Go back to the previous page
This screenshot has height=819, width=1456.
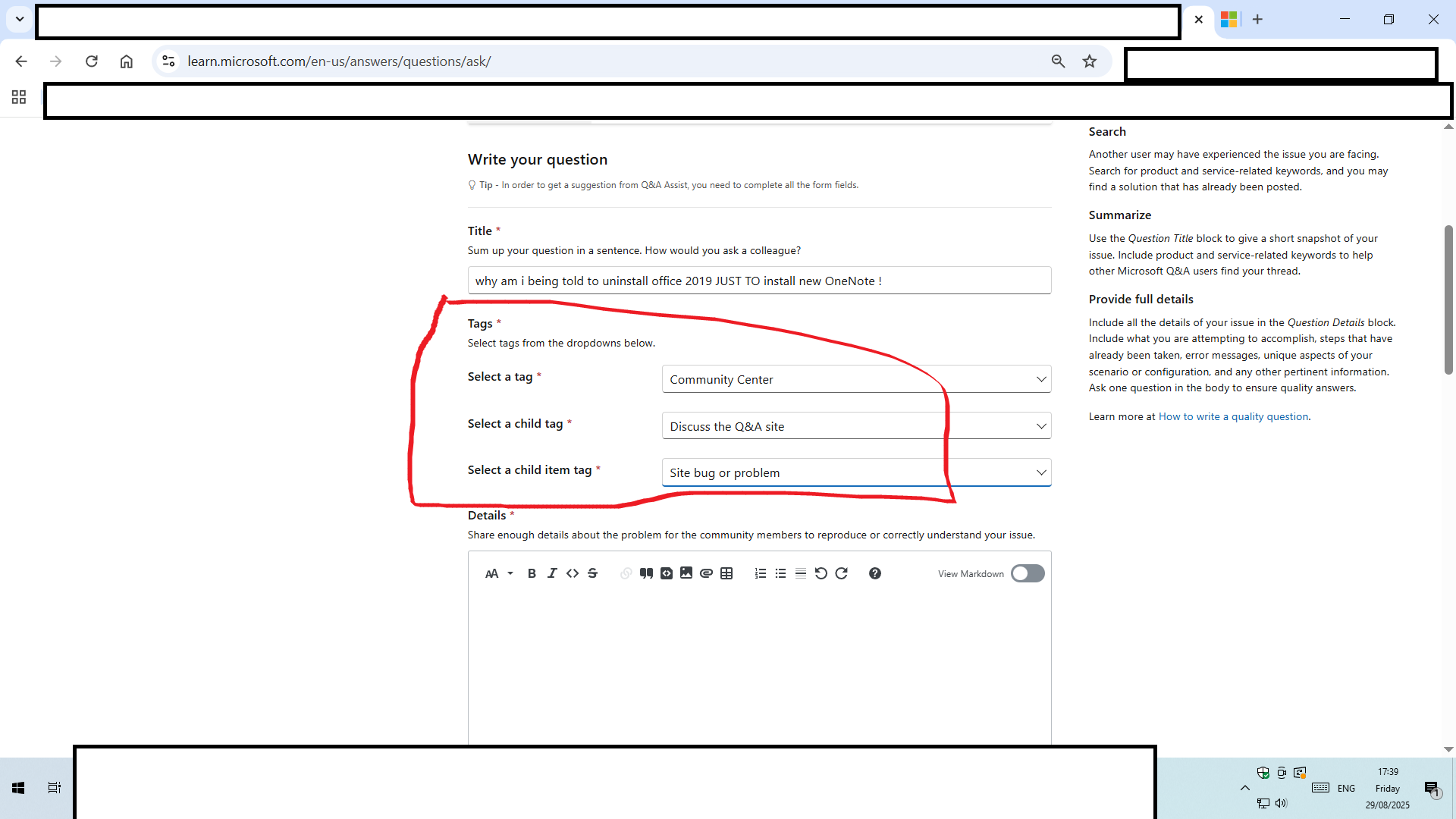[21, 61]
